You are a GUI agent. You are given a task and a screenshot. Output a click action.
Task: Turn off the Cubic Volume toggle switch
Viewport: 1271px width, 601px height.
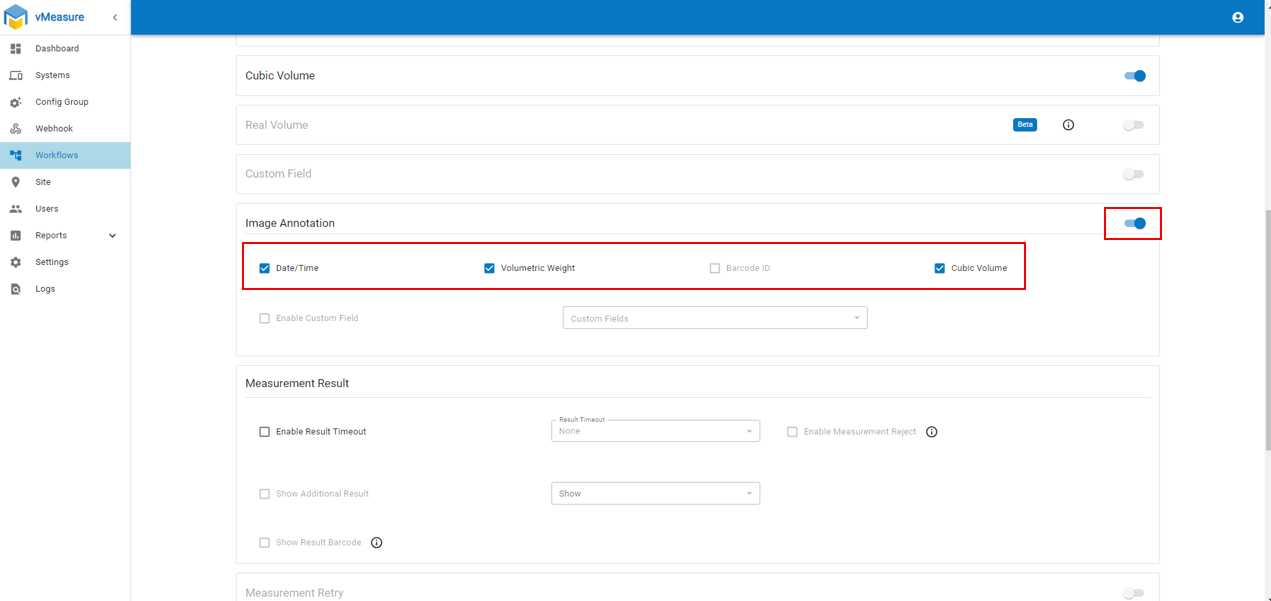tap(1134, 76)
